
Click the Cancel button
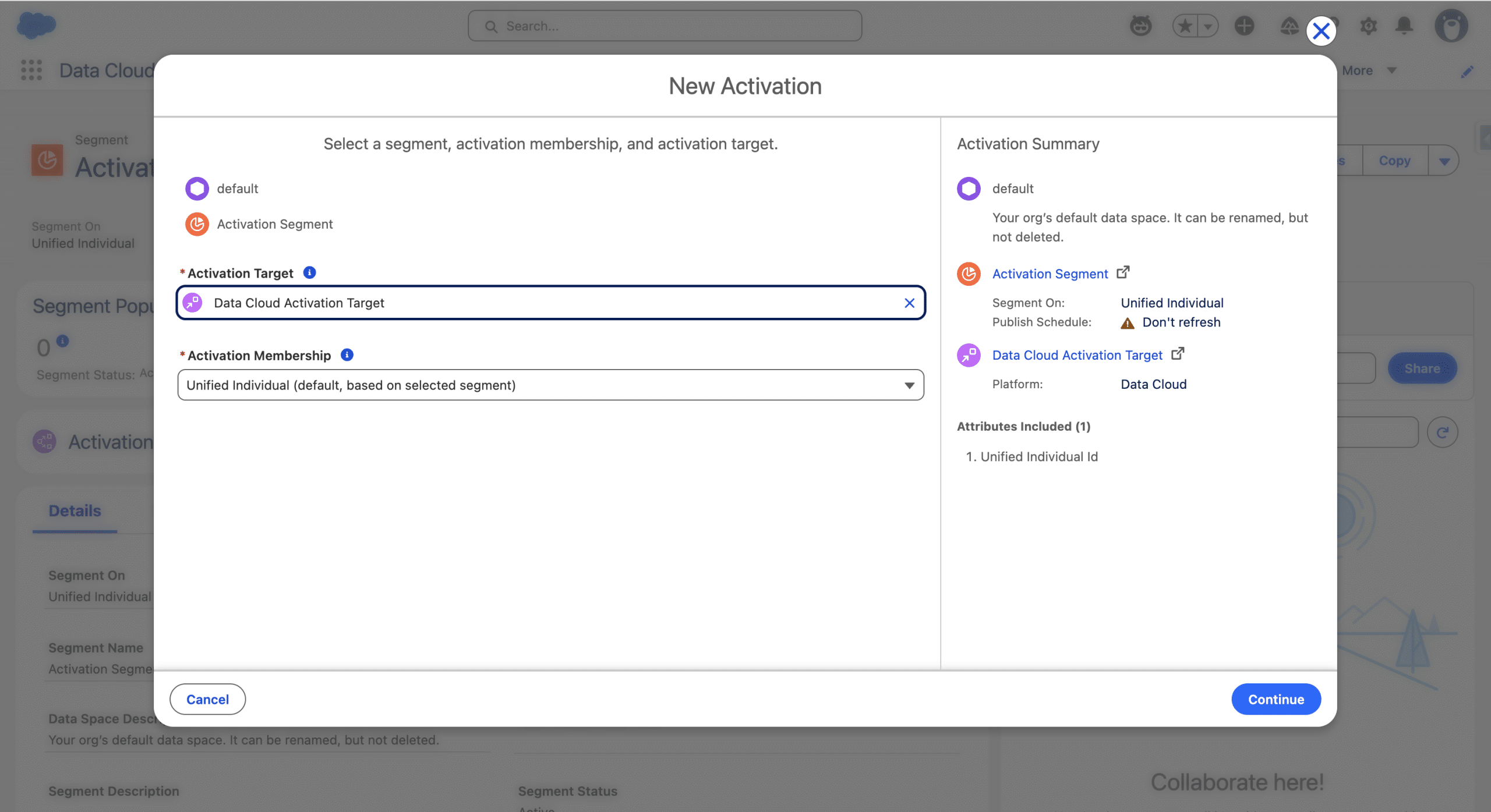click(x=207, y=699)
